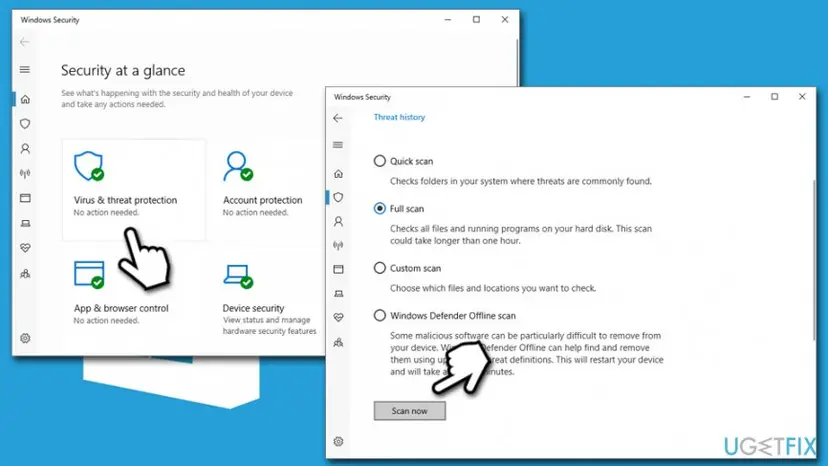Maximize the scan options window

tap(775, 97)
